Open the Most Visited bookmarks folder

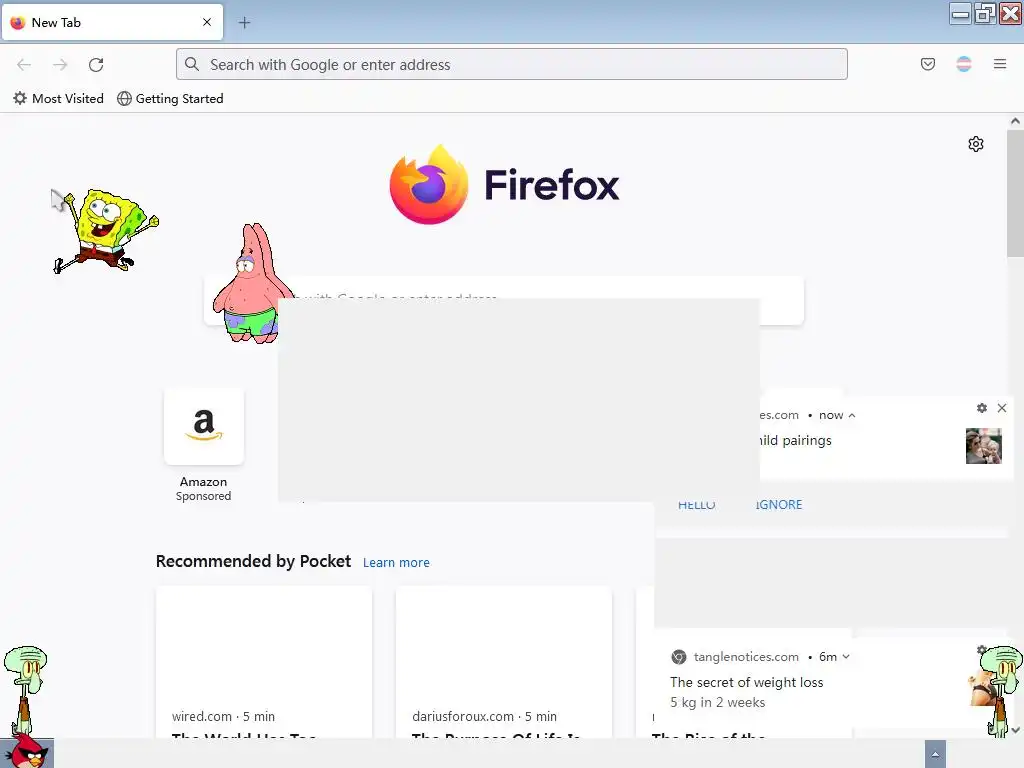coord(59,99)
